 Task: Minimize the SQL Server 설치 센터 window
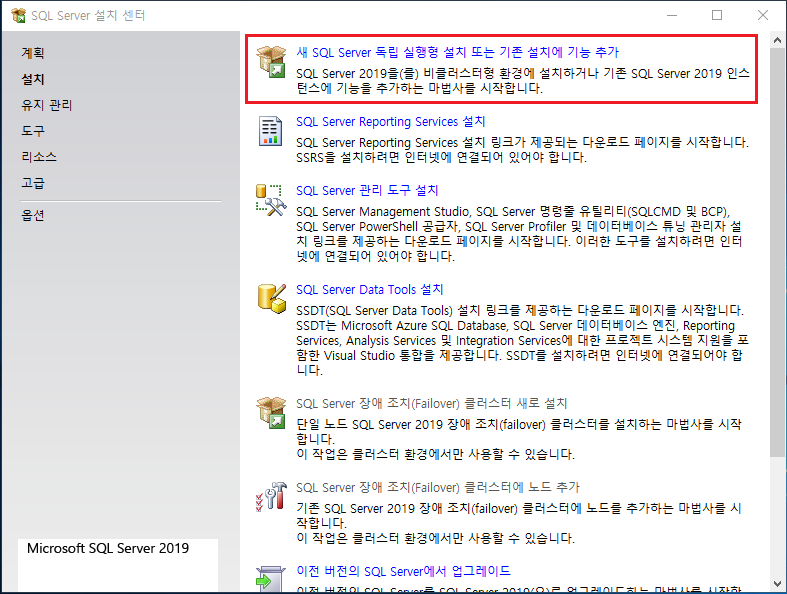(x=672, y=16)
